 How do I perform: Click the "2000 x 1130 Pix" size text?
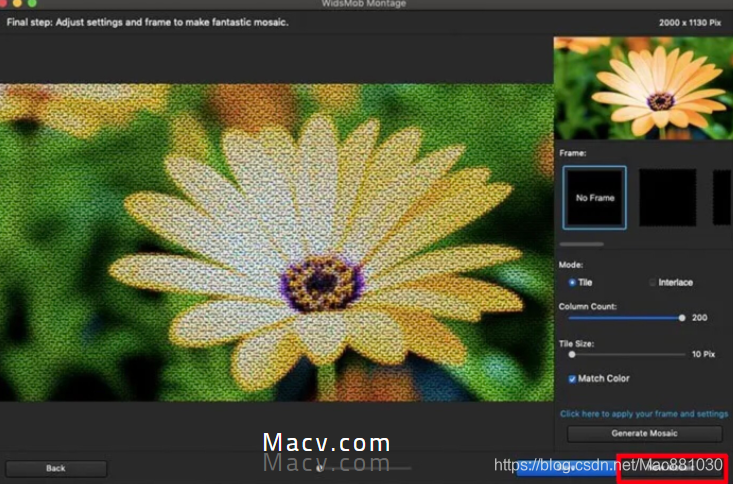pyautogui.click(x=690, y=22)
